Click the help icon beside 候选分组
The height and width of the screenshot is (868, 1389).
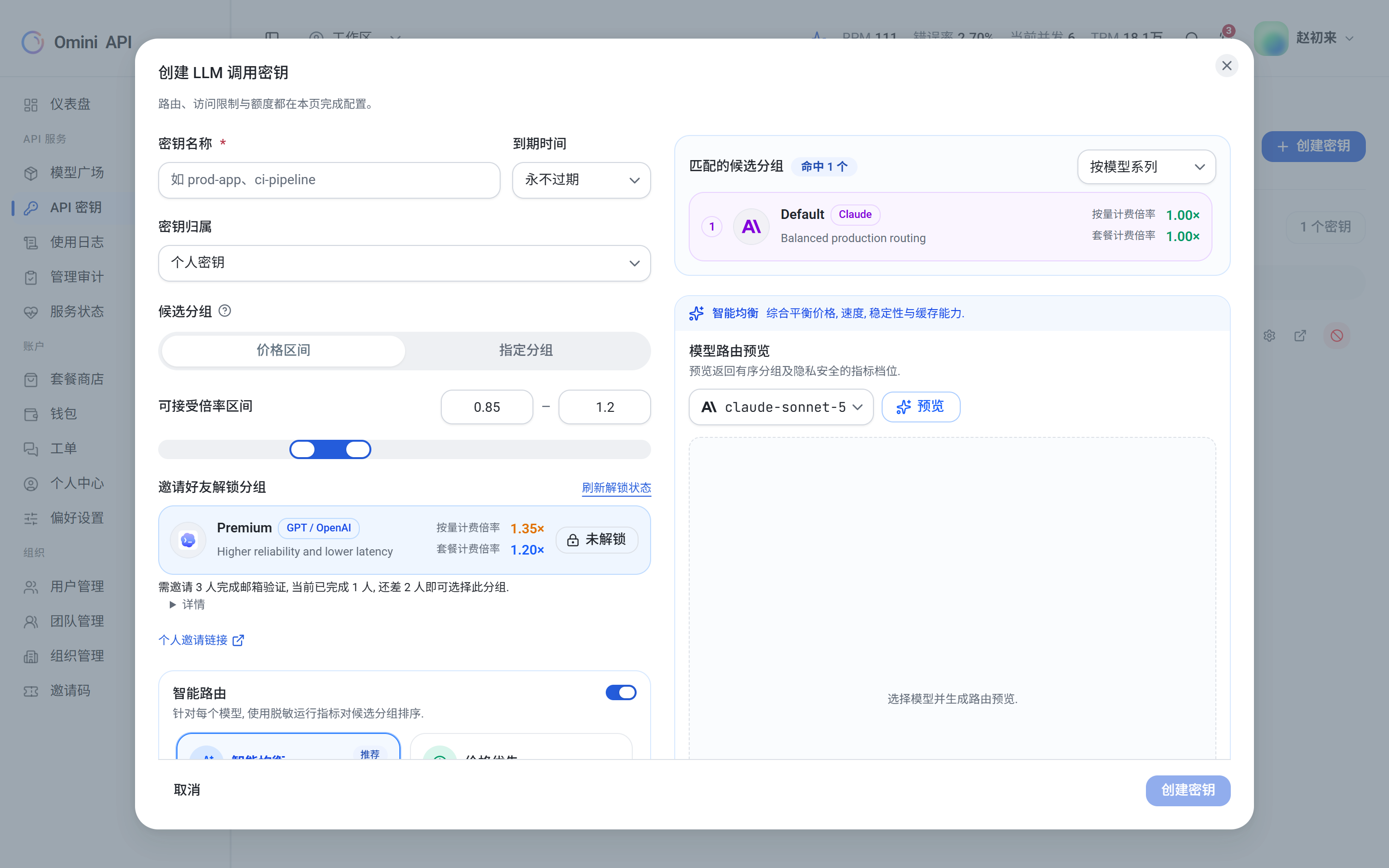[x=225, y=311]
